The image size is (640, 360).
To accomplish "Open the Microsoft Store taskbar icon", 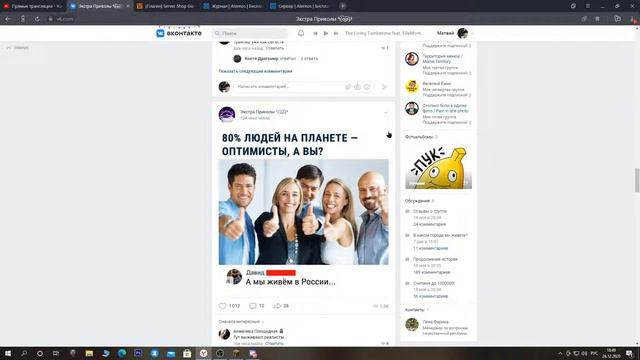I will 187,353.
